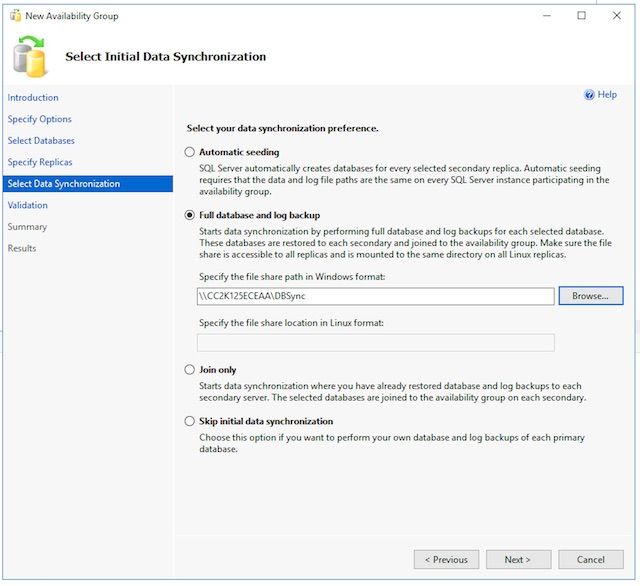Open the Select Databases wizard step
Image resolution: width=640 pixels, height=586 pixels.
click(x=41, y=141)
